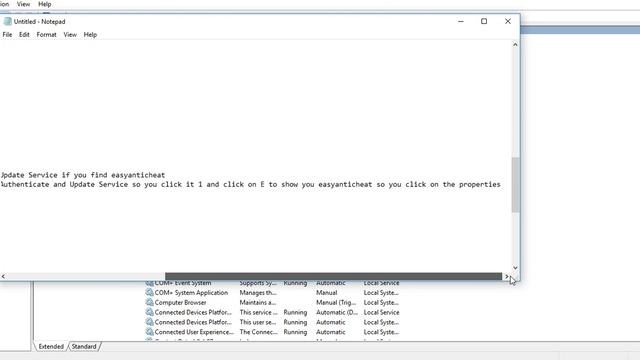Minimize the Notepad window
The height and width of the screenshot is (360, 640).
click(x=461, y=21)
